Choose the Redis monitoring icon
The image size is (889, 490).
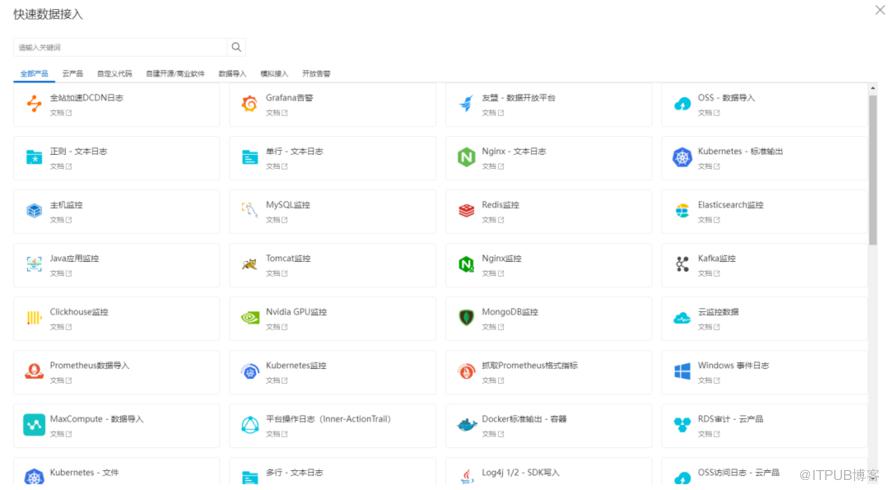point(466,210)
